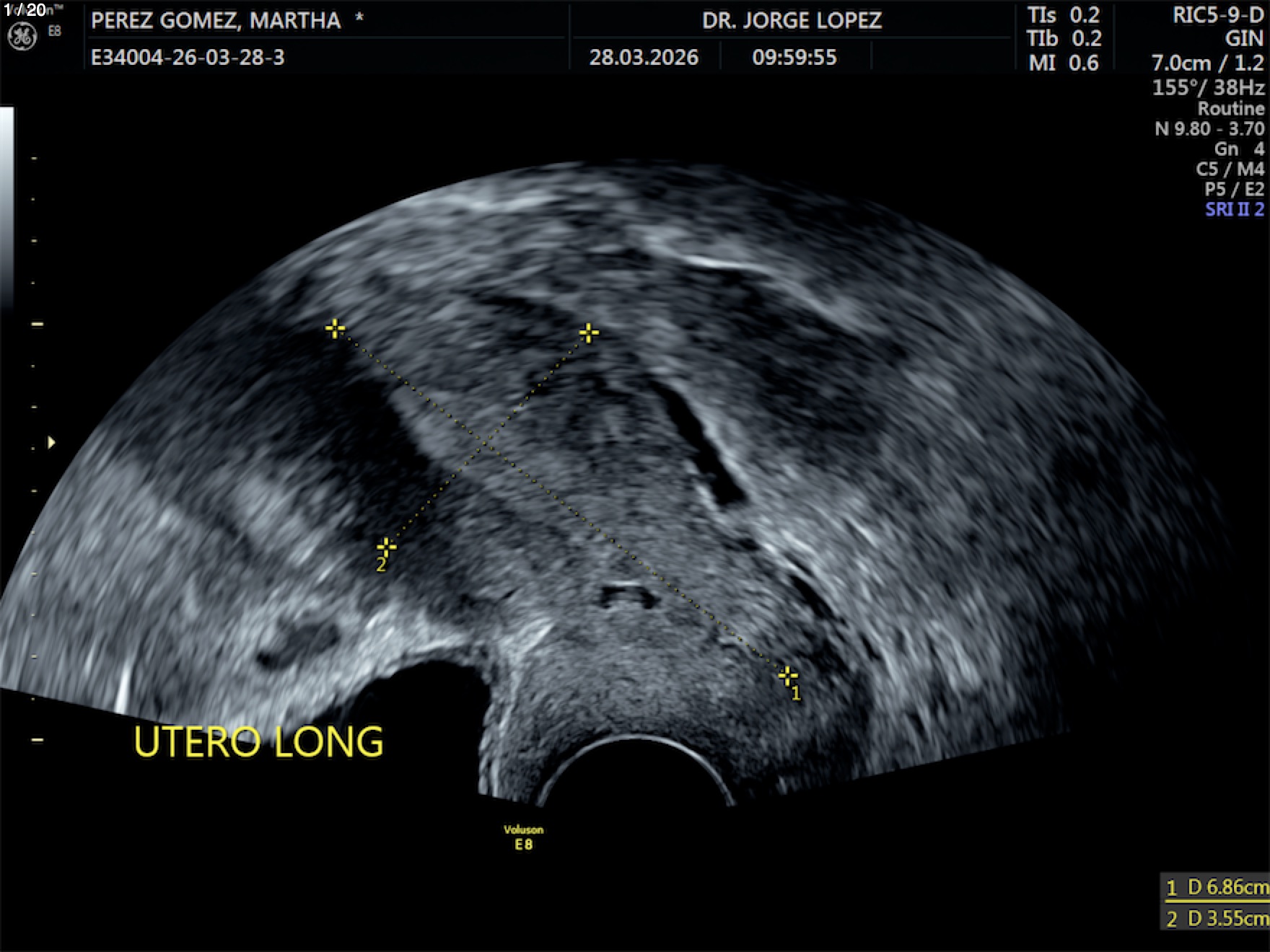This screenshot has height=952, width=1270.
Task: Click the GE logo icon
Action: pos(22,36)
